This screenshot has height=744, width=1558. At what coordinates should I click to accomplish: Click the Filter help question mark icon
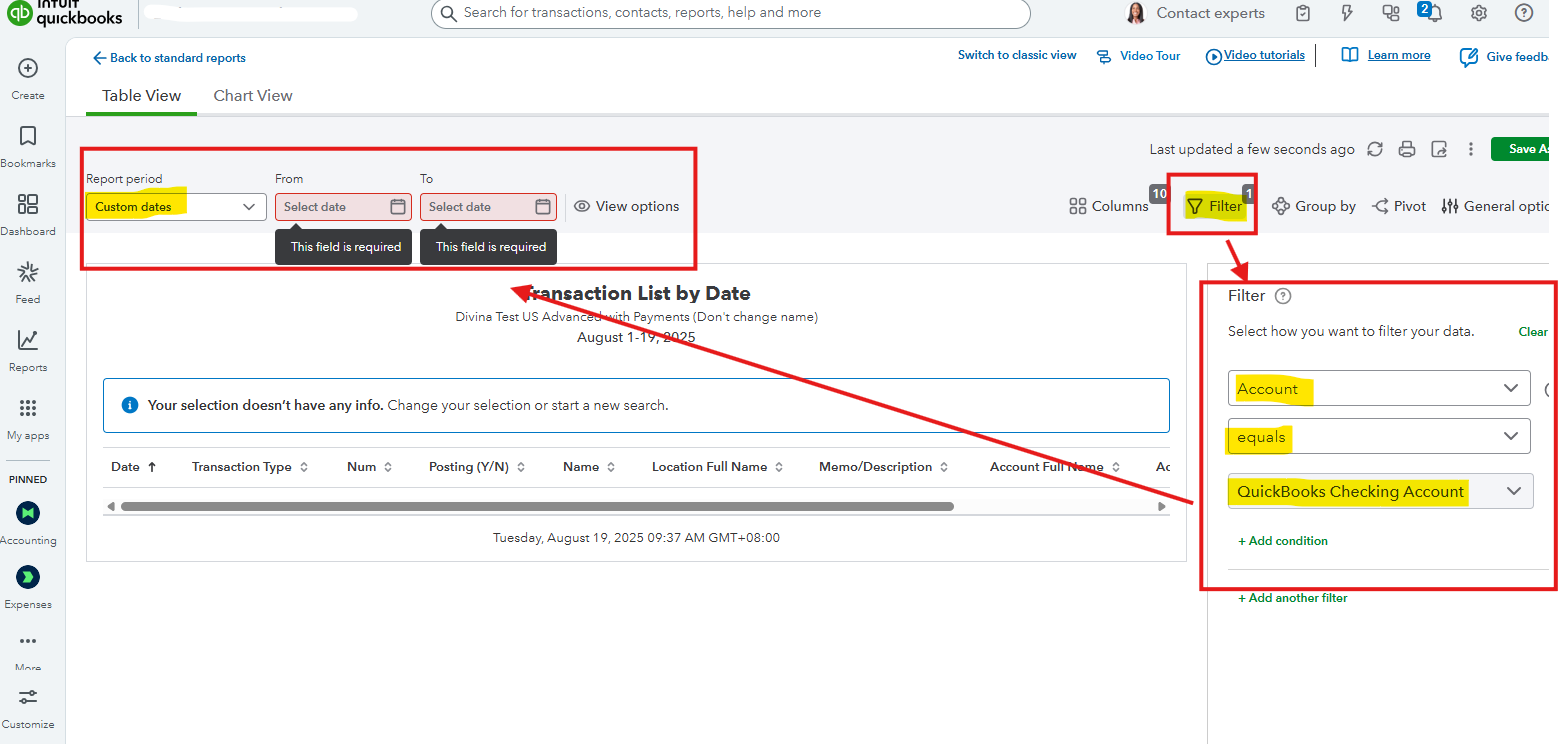[x=1284, y=296]
